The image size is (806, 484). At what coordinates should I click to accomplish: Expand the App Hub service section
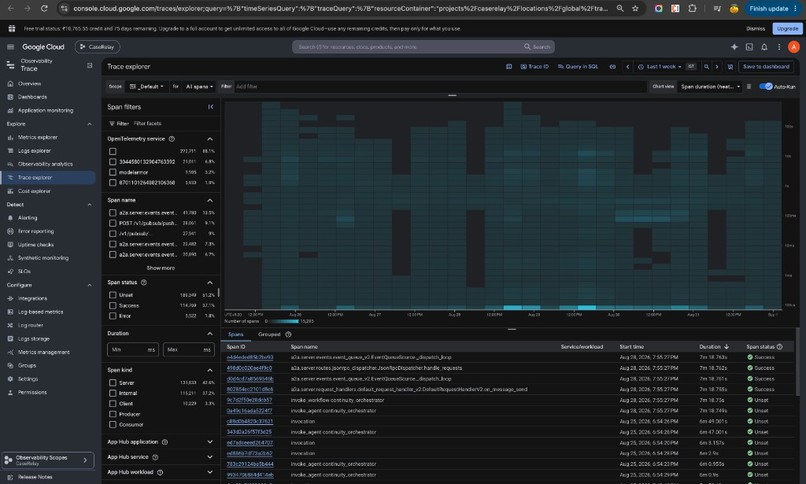[210, 457]
